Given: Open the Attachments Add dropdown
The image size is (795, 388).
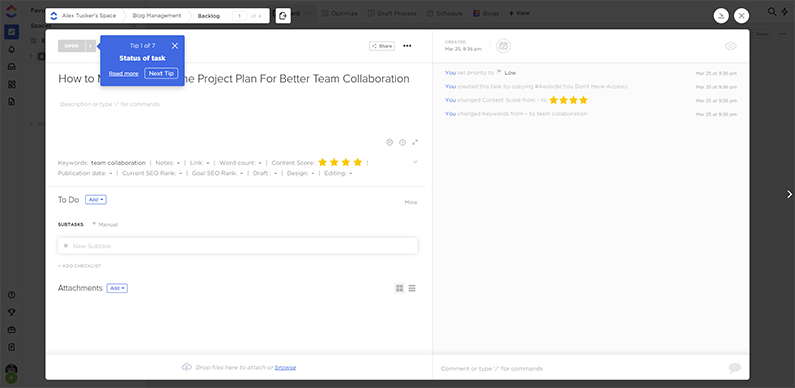Looking at the screenshot, I should (117, 288).
